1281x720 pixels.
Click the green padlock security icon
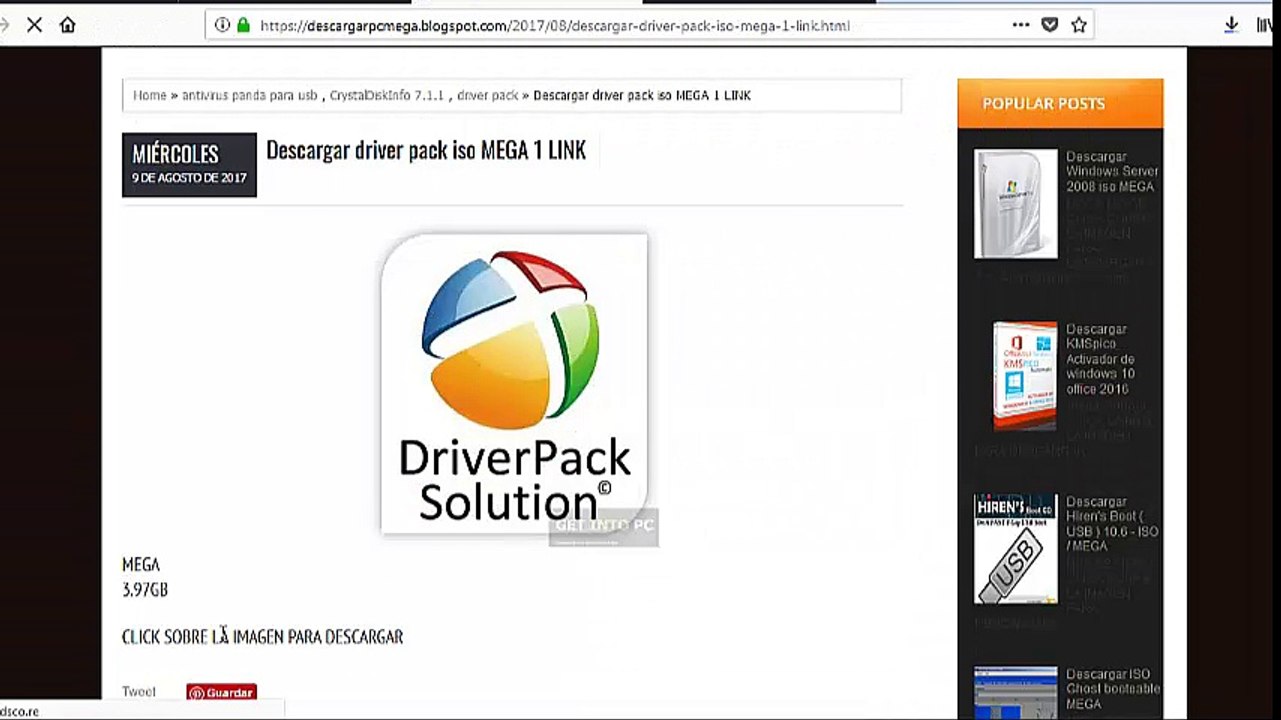coord(243,25)
